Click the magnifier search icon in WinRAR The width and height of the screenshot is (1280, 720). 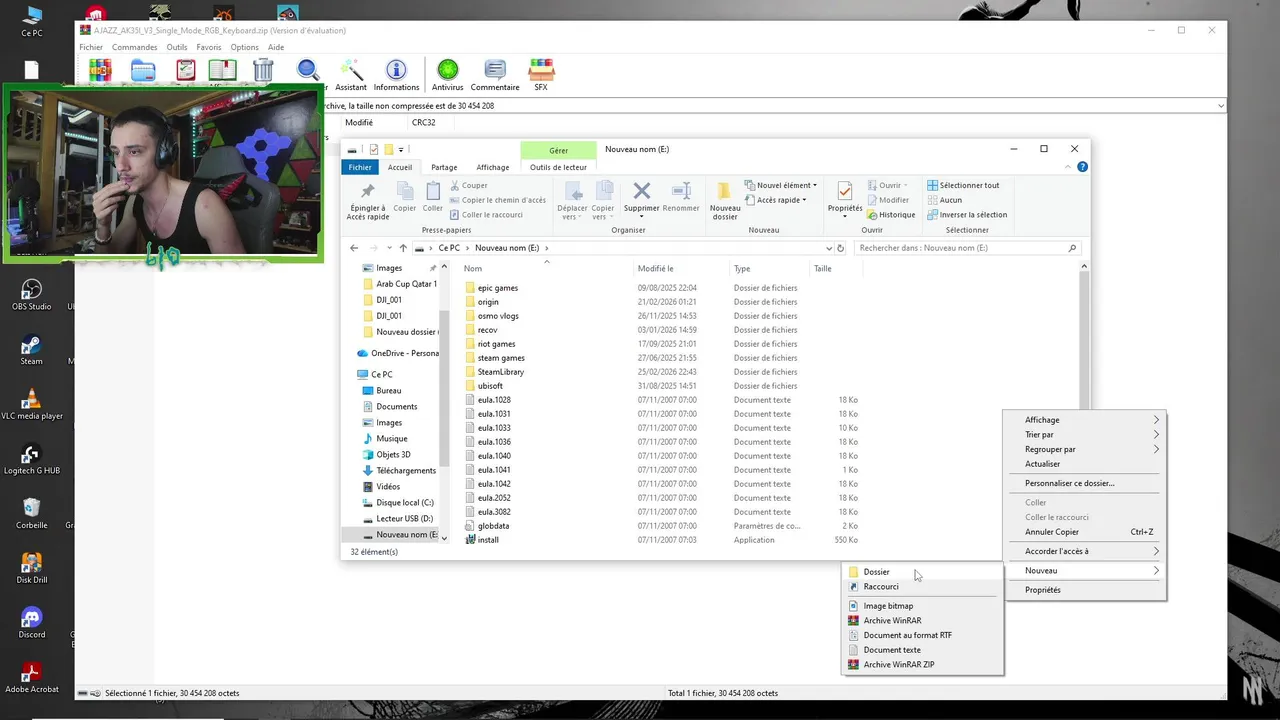point(308,70)
